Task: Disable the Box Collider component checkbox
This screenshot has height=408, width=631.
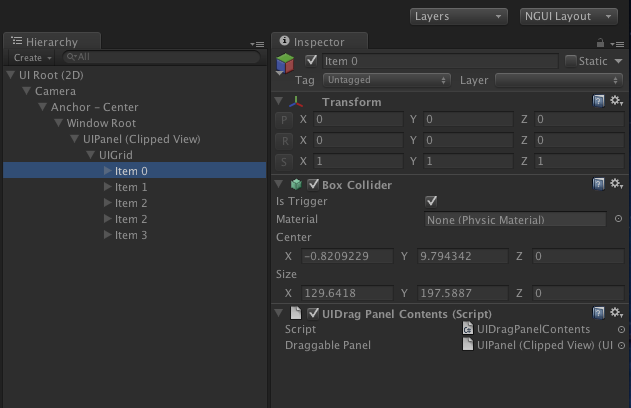Action: [x=313, y=185]
